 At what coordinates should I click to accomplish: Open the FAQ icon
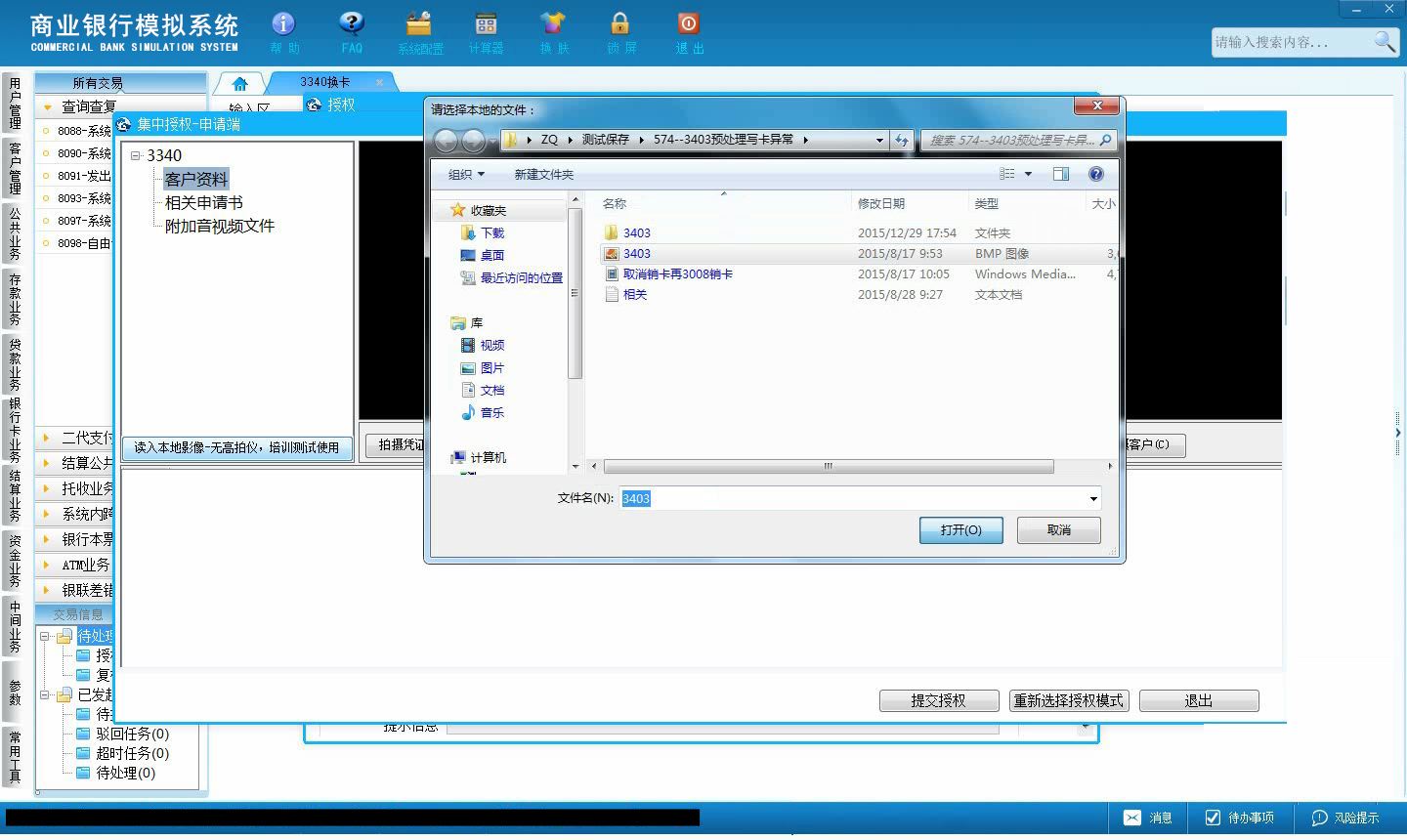click(x=352, y=32)
